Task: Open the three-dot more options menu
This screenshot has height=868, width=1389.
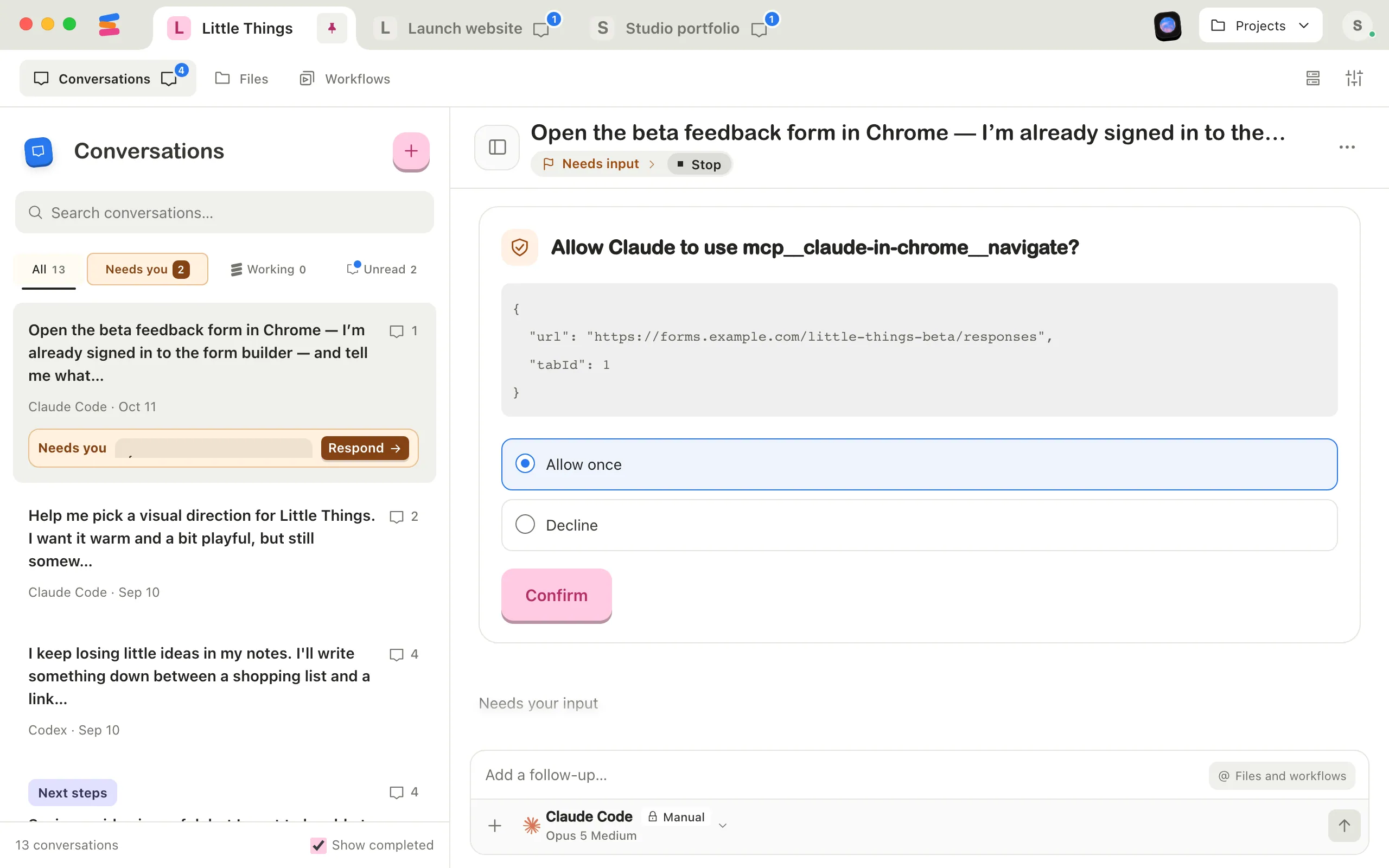Action: point(1347,148)
